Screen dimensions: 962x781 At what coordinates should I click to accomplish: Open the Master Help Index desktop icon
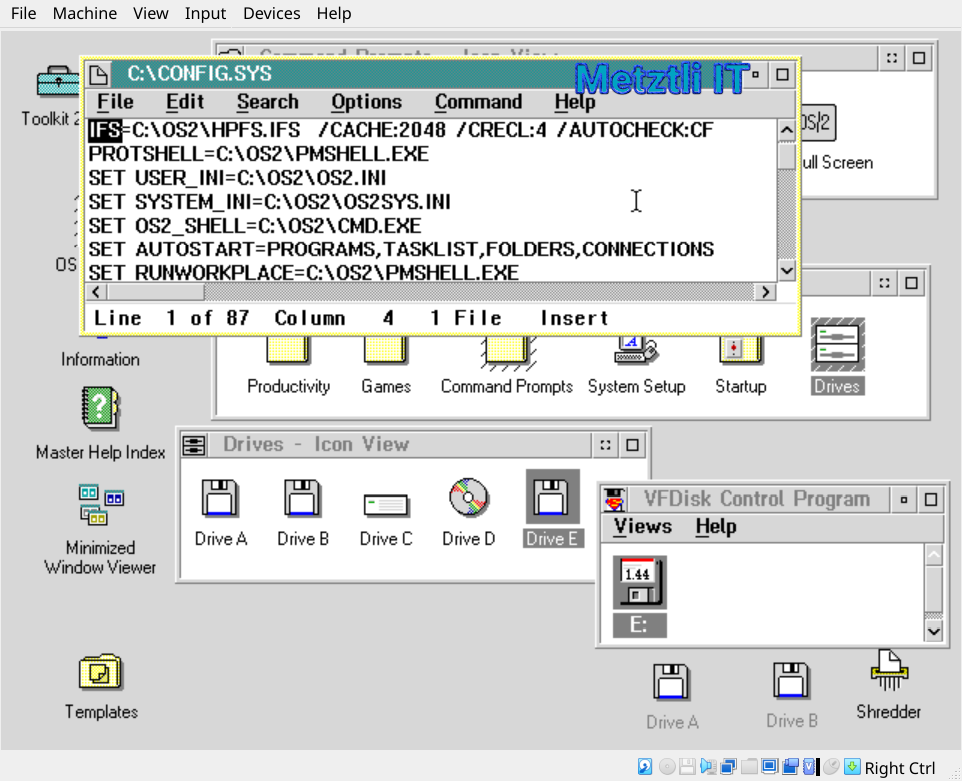[x=101, y=407]
